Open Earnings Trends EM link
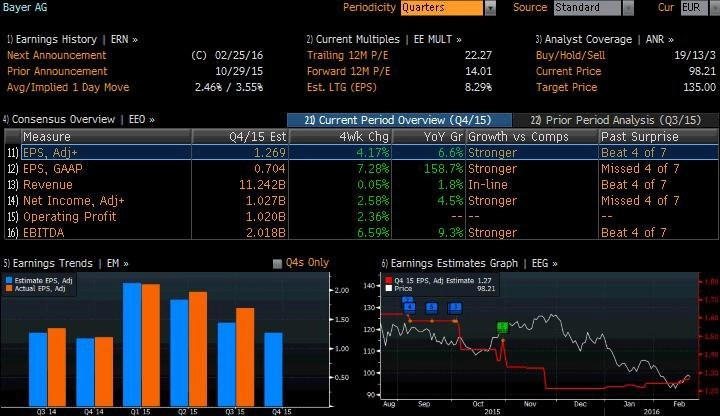The height and width of the screenshot is (416, 720). click(66, 264)
